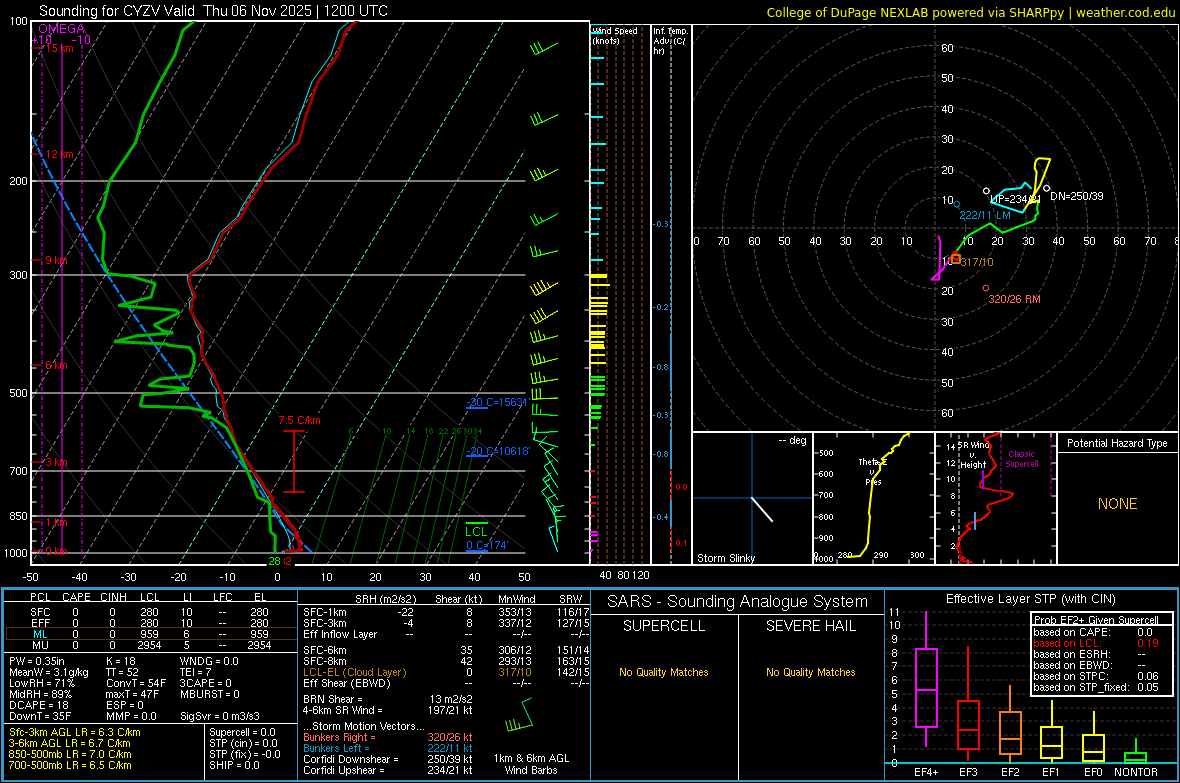Click 'MidRH = 89%' value
The height and width of the screenshot is (783, 1180).
pos(40,694)
